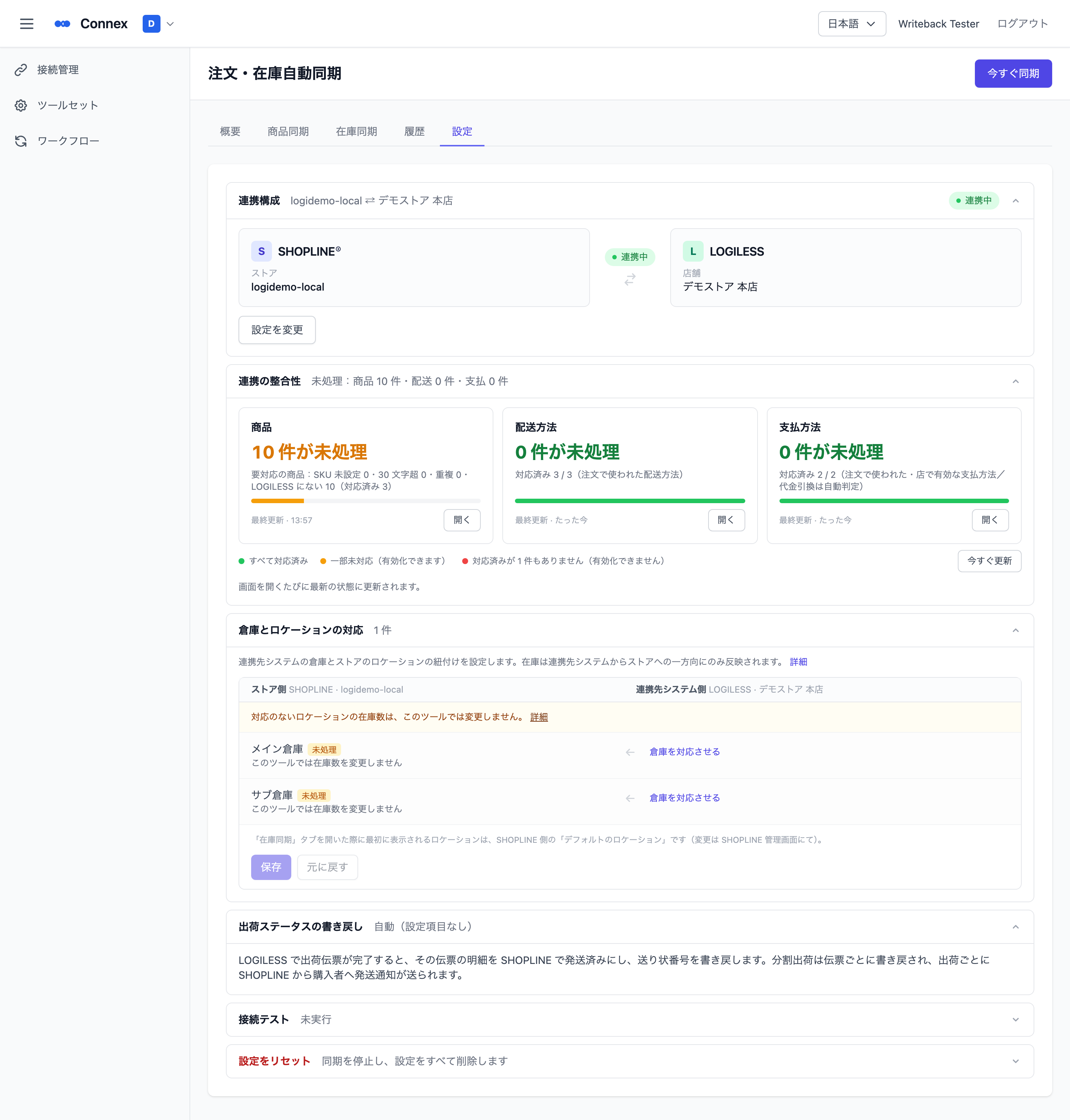Open ツールセット gear icon in sidebar
This screenshot has width=1070, height=1120.
(x=21, y=105)
